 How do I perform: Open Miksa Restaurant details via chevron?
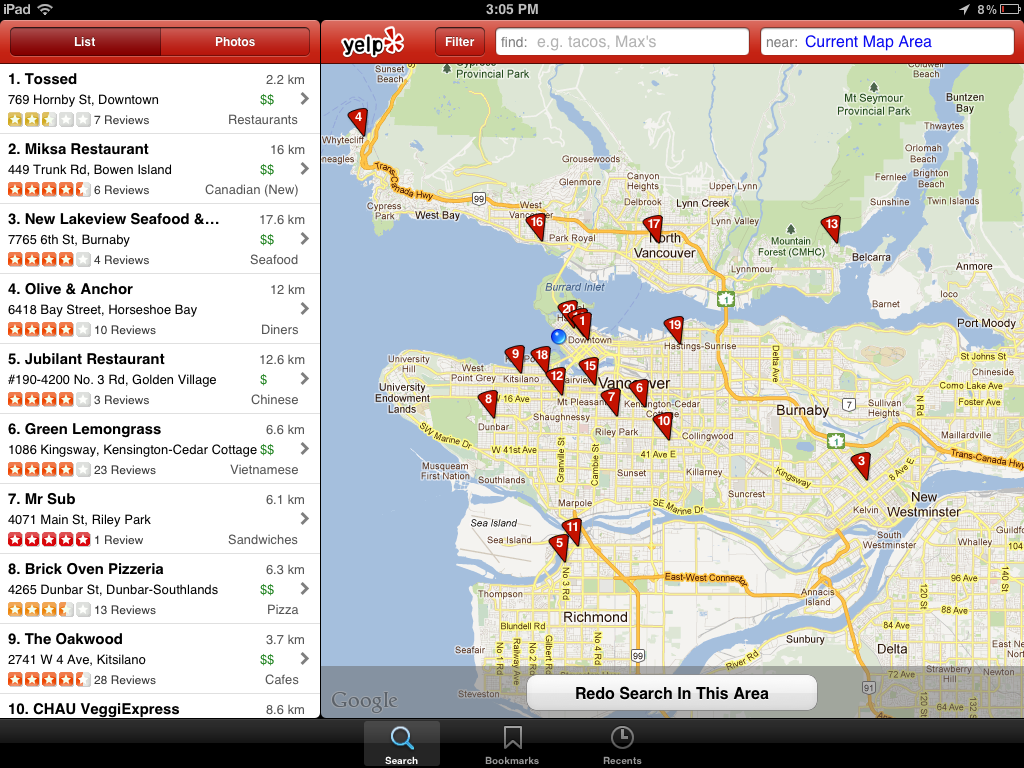[304, 169]
